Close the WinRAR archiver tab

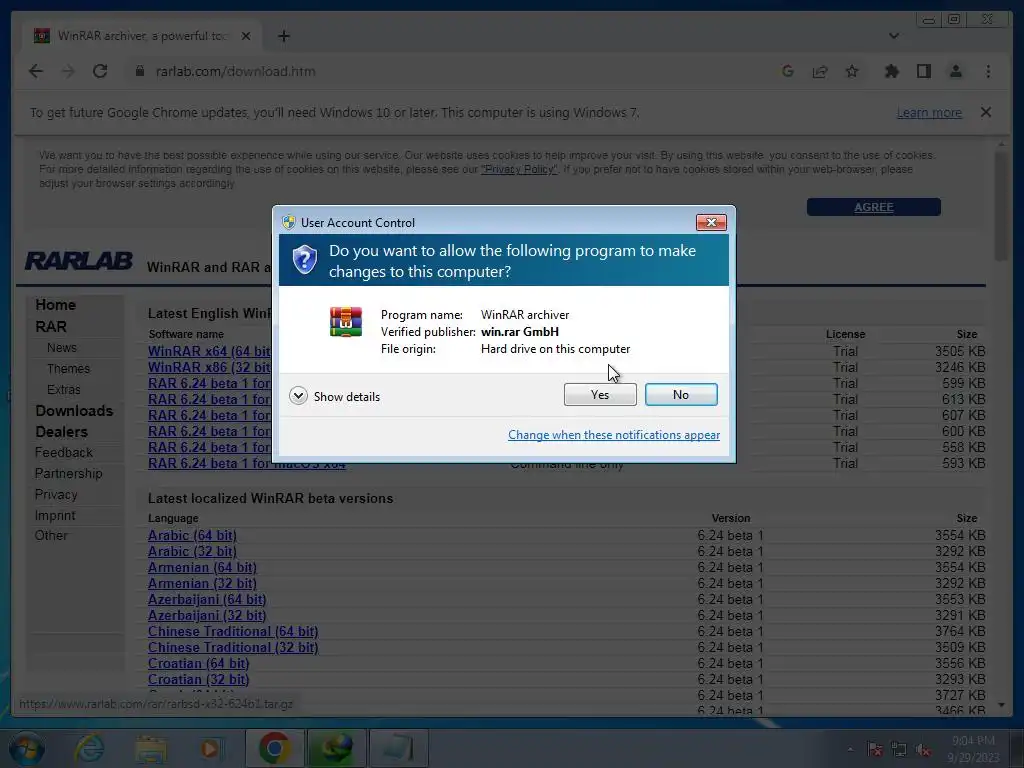246,36
